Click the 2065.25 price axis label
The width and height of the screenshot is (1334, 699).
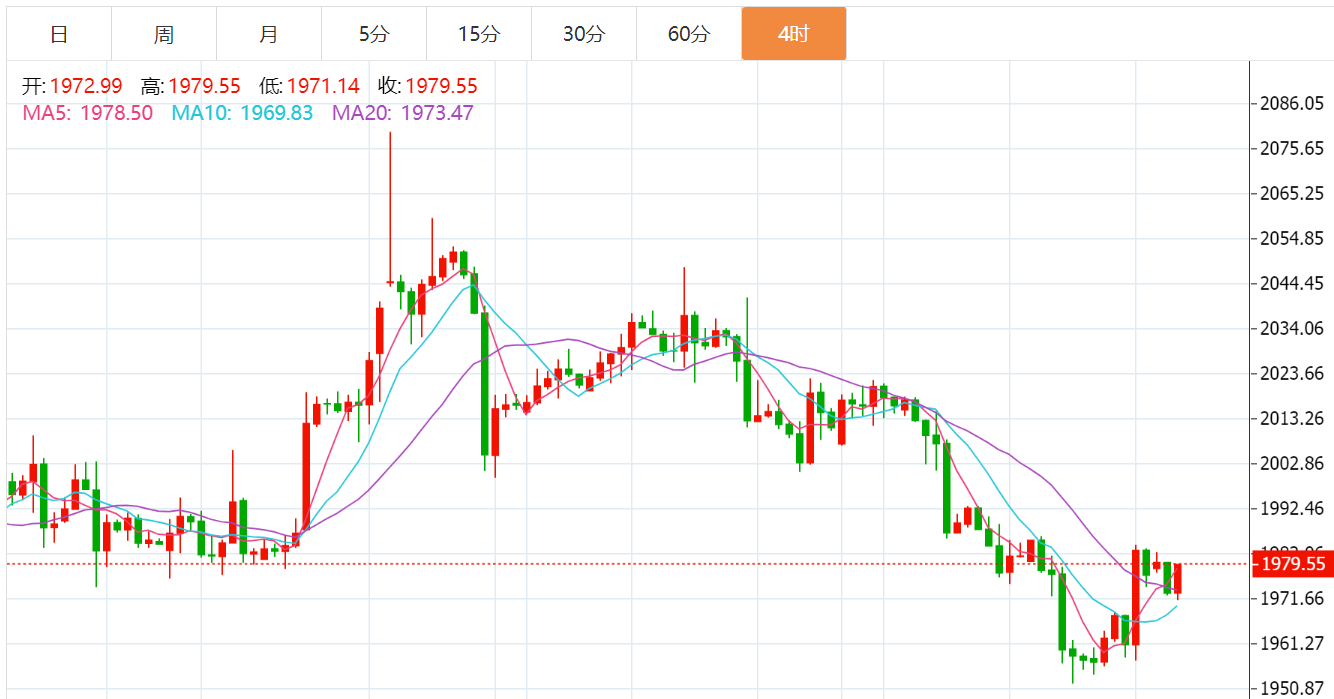(1293, 194)
